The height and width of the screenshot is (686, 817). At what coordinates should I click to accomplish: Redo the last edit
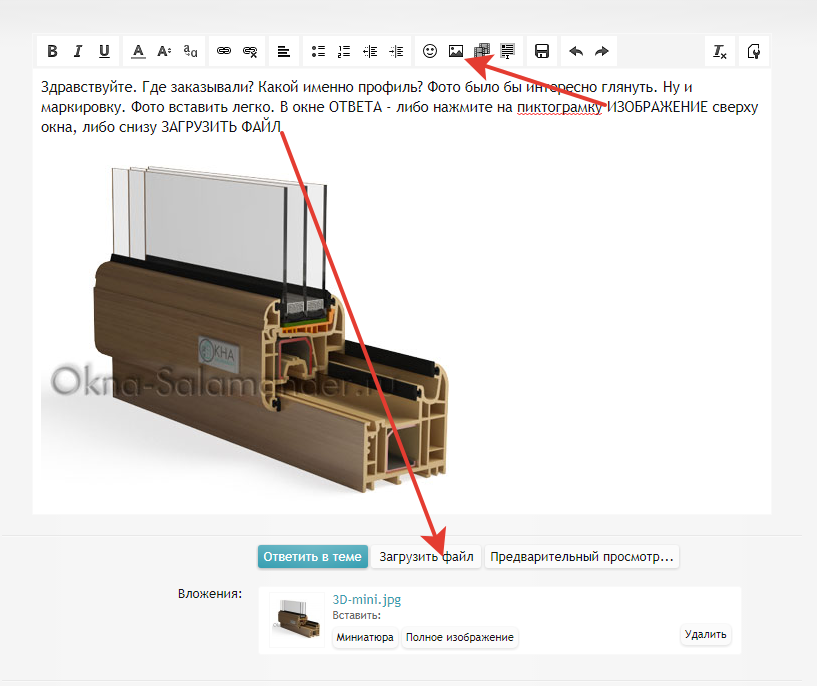click(x=602, y=51)
